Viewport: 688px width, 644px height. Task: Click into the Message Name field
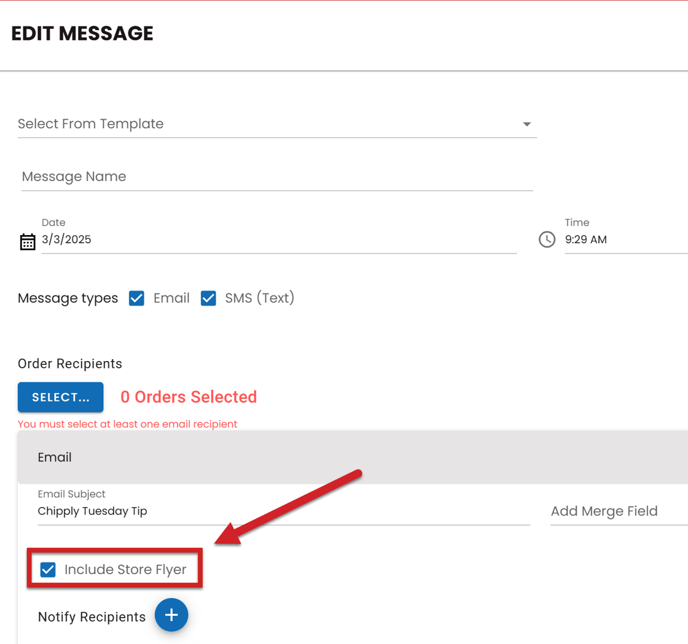pyautogui.click(x=276, y=177)
